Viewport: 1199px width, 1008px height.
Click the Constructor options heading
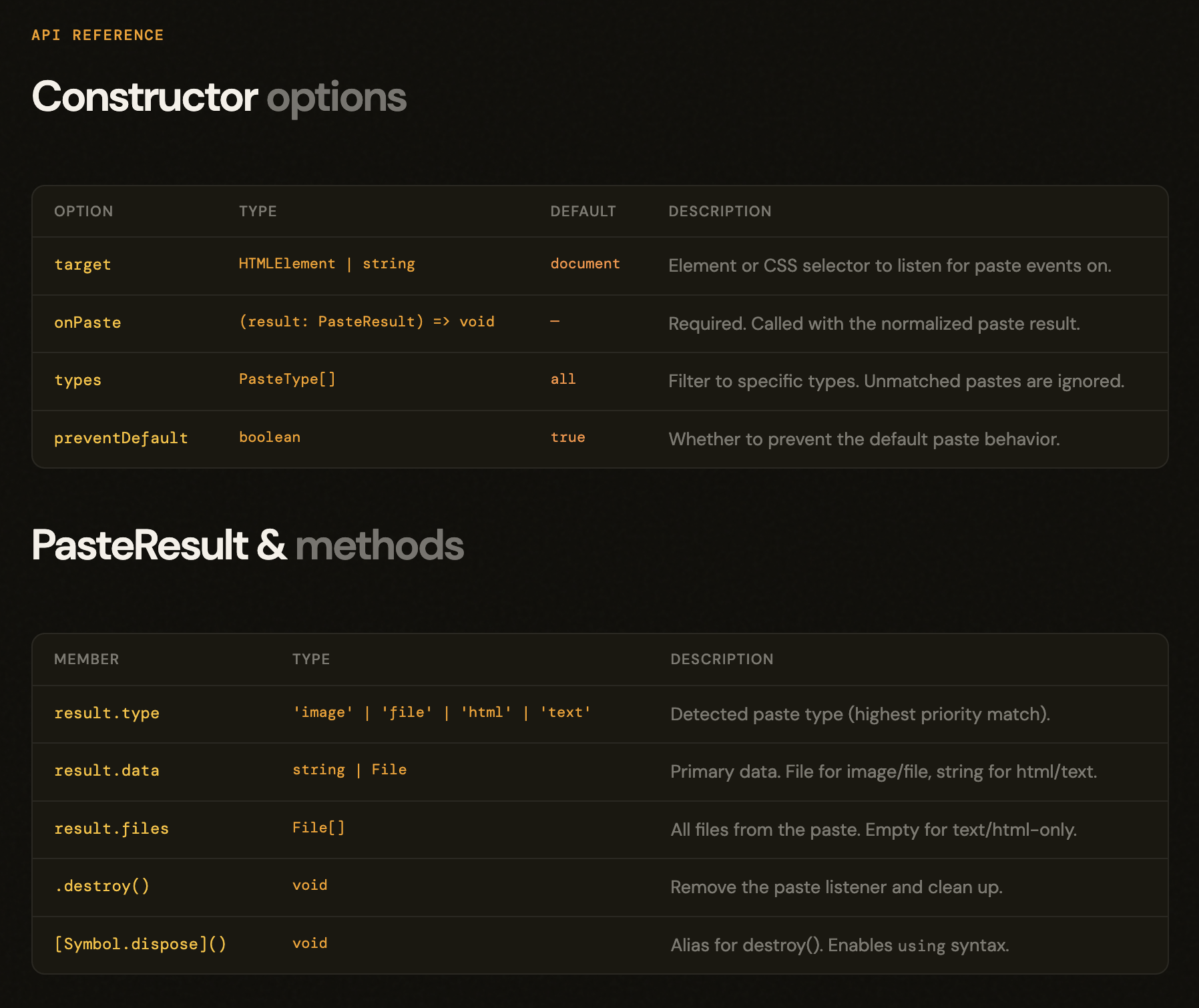[219, 97]
